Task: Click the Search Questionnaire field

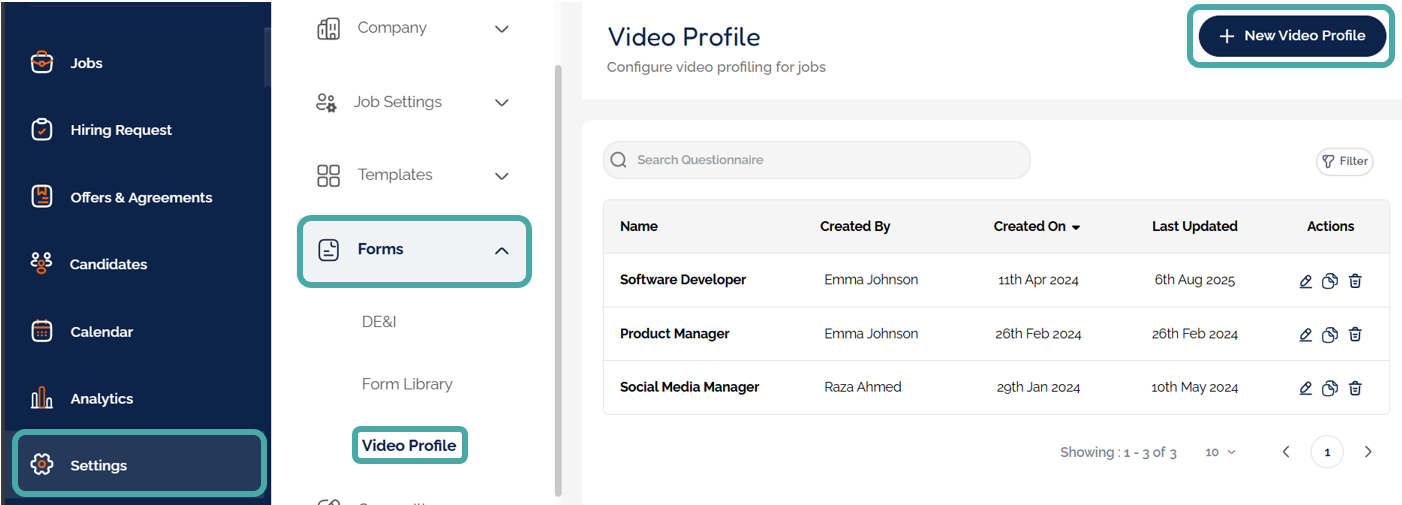Action: pyautogui.click(x=816, y=160)
